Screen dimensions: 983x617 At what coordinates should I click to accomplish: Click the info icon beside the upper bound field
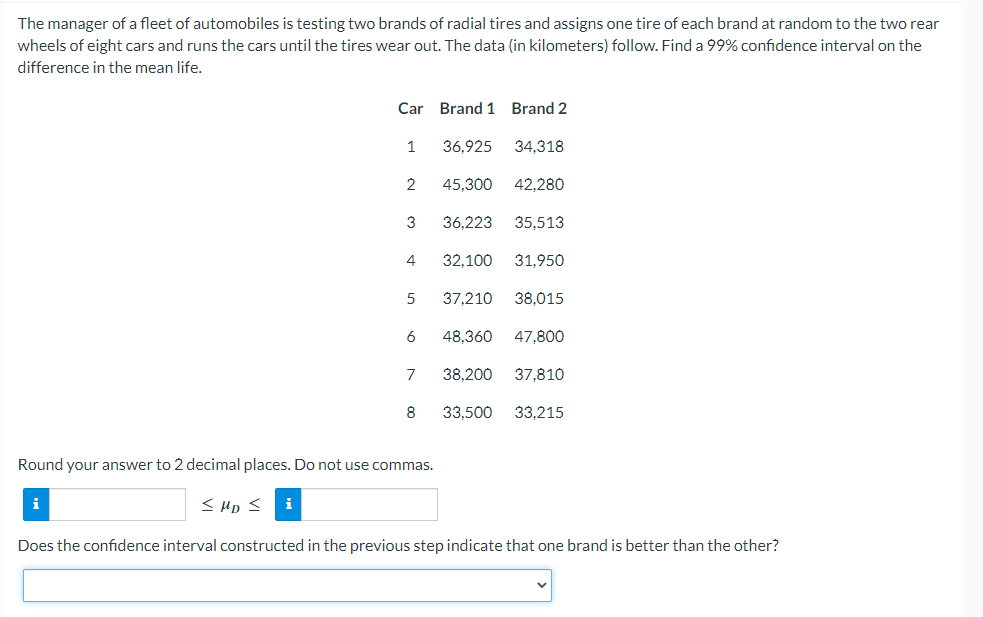coord(288,504)
